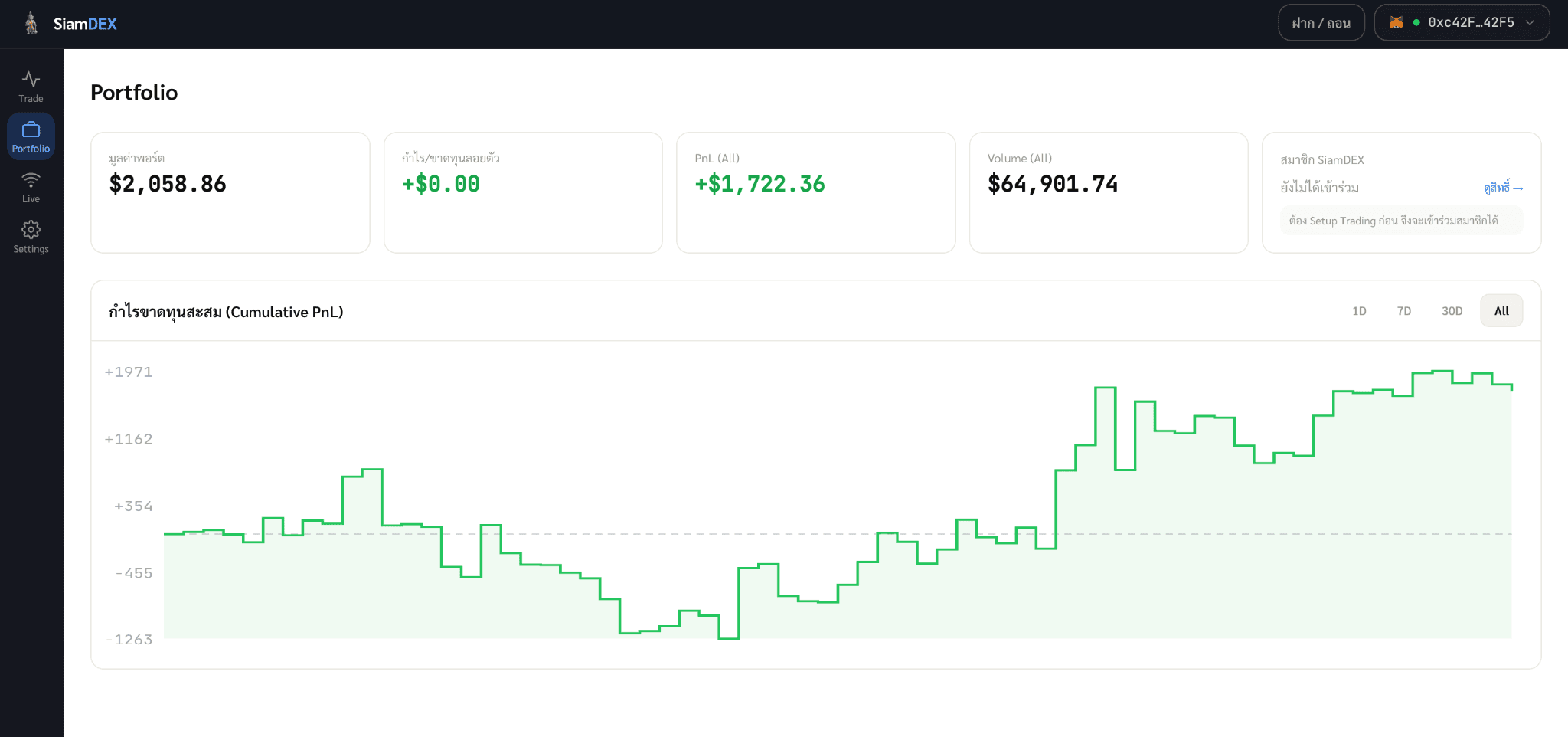1568x737 pixels.
Task: Click the มูลค่าพอร์ต card label
Action: pos(137,159)
